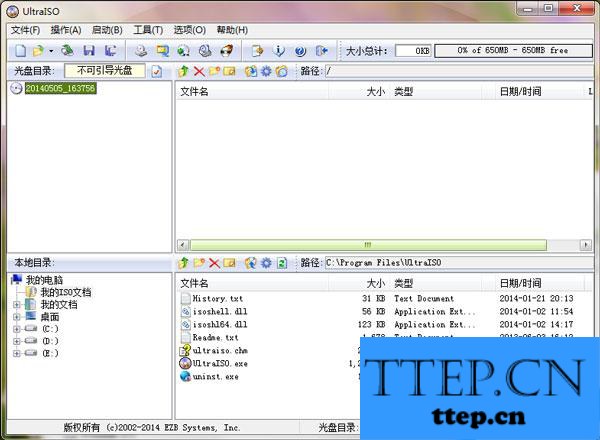
Task: Click the green Open CD/DVD disc icon
Action: [68, 51]
